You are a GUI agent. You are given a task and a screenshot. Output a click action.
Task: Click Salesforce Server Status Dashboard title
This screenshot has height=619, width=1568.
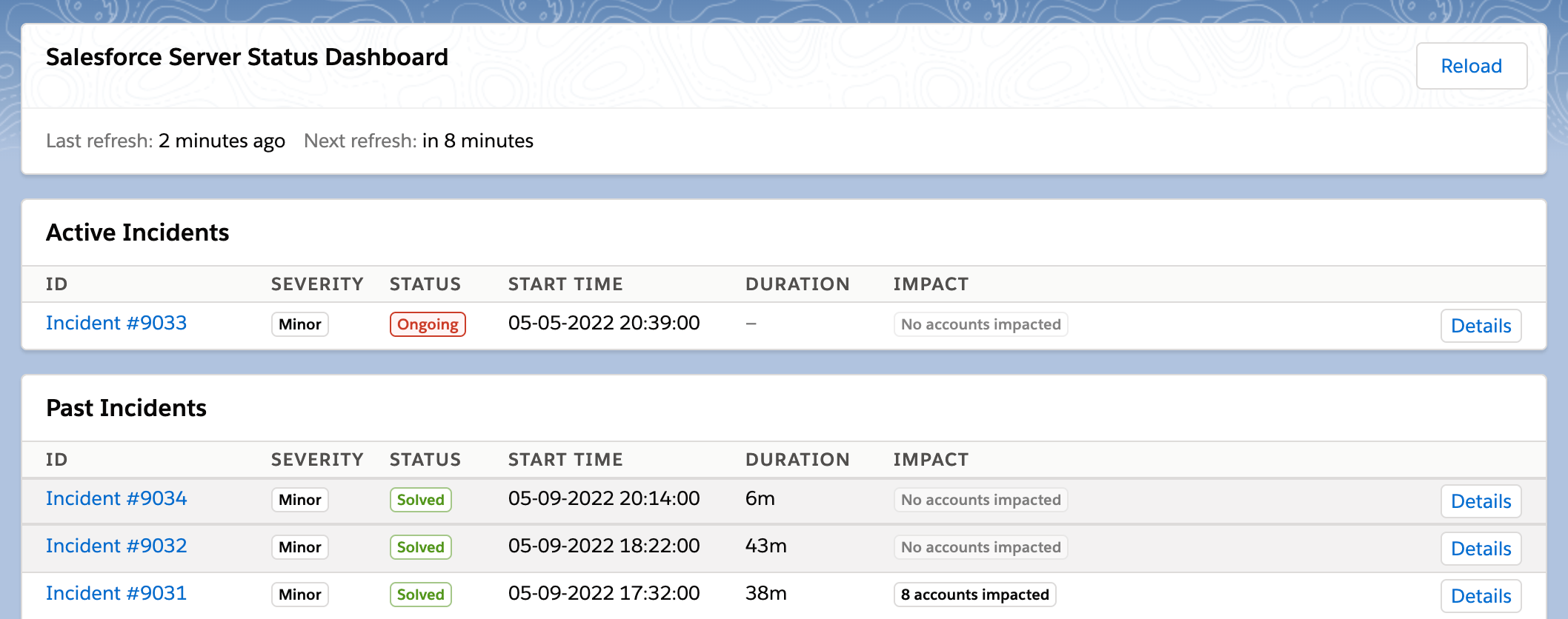point(248,57)
